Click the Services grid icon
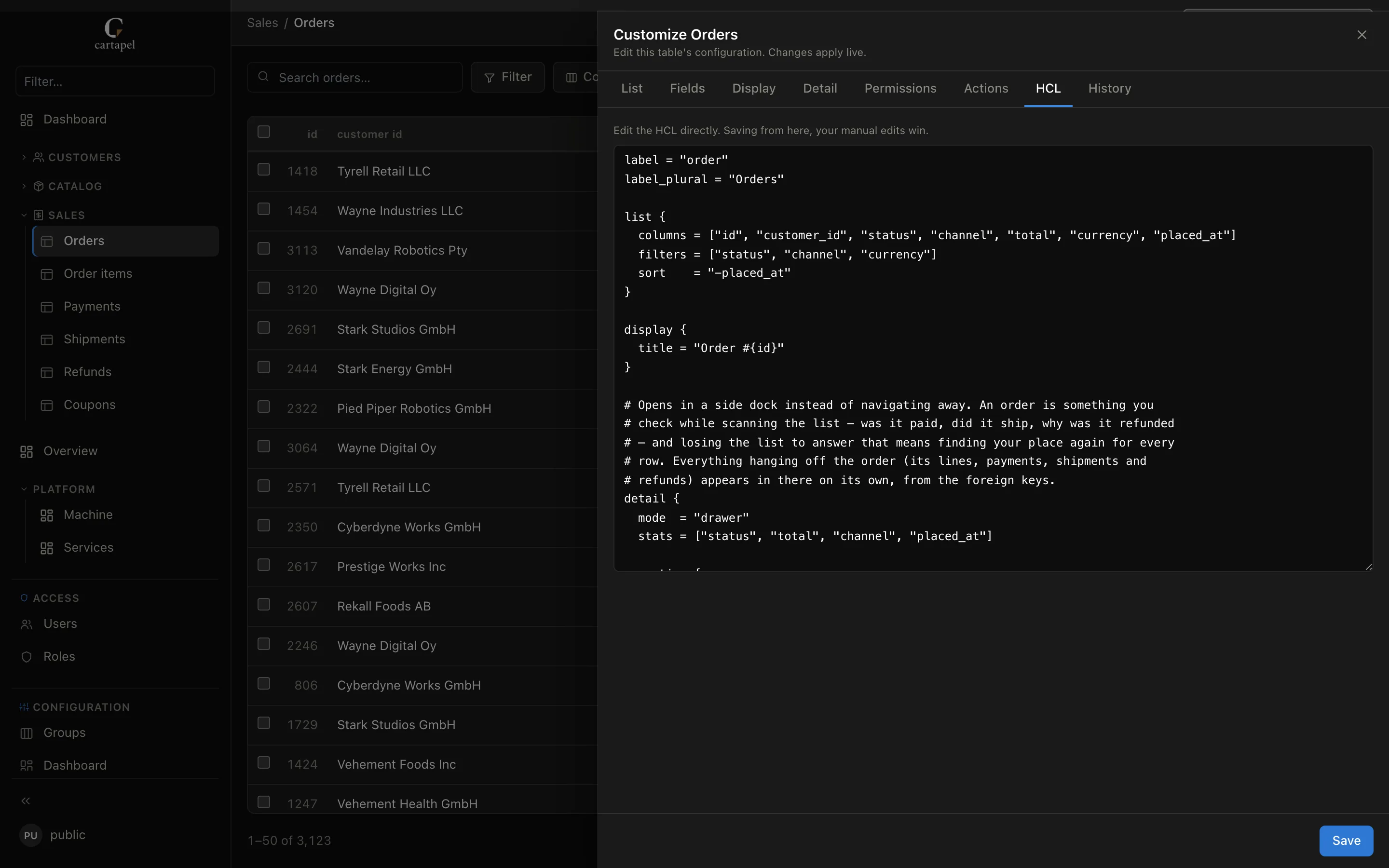This screenshot has width=1389, height=868. point(47,548)
